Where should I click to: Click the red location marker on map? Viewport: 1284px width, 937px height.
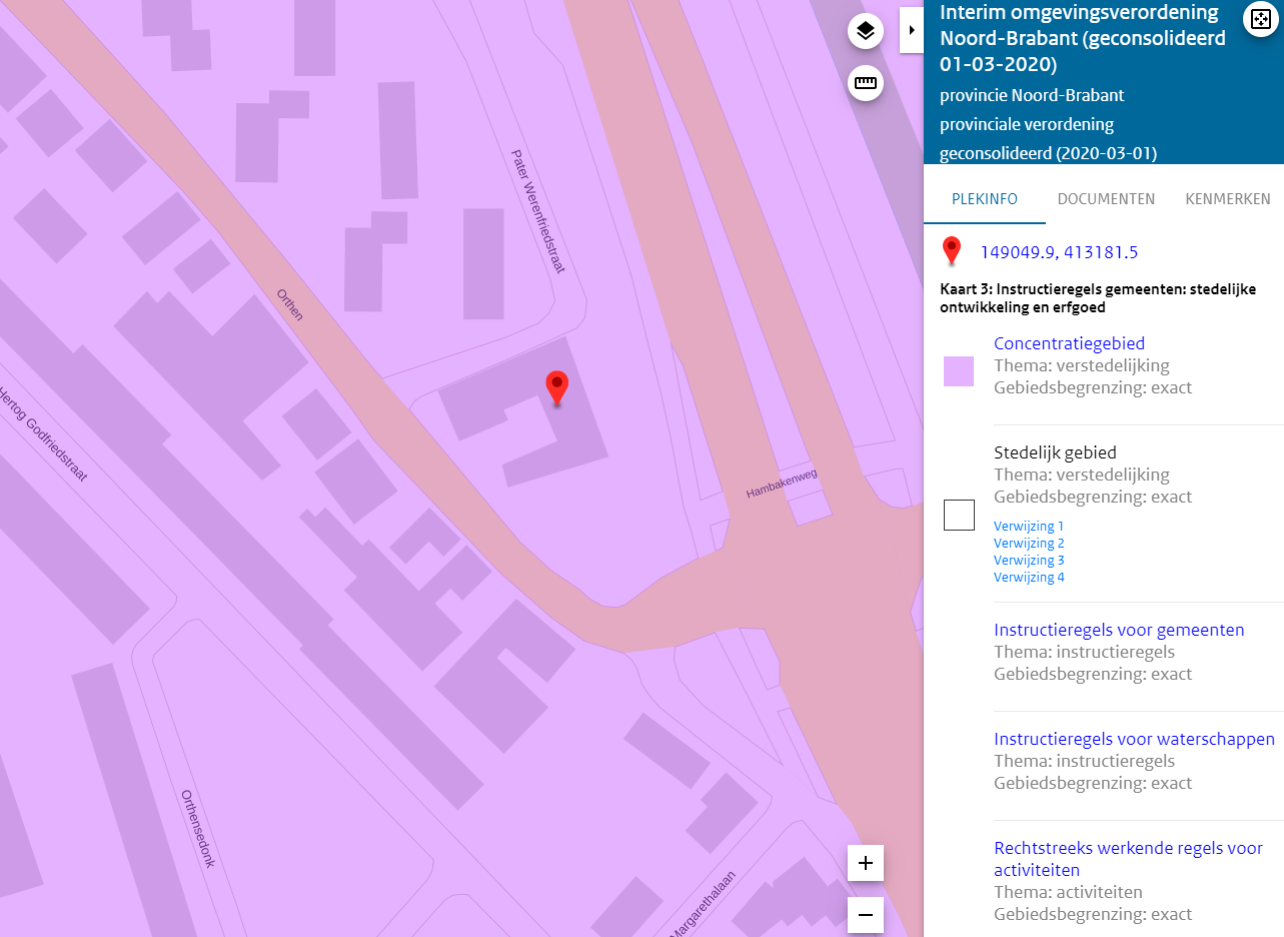click(x=557, y=388)
